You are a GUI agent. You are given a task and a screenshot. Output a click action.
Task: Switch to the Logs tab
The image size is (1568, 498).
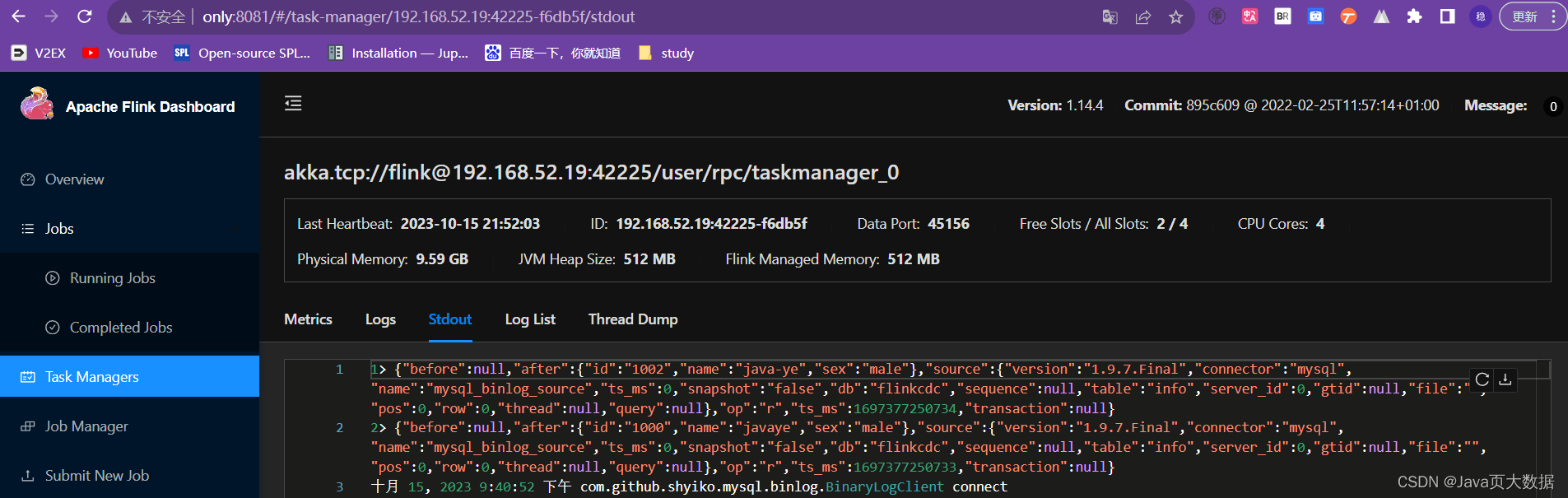point(380,319)
